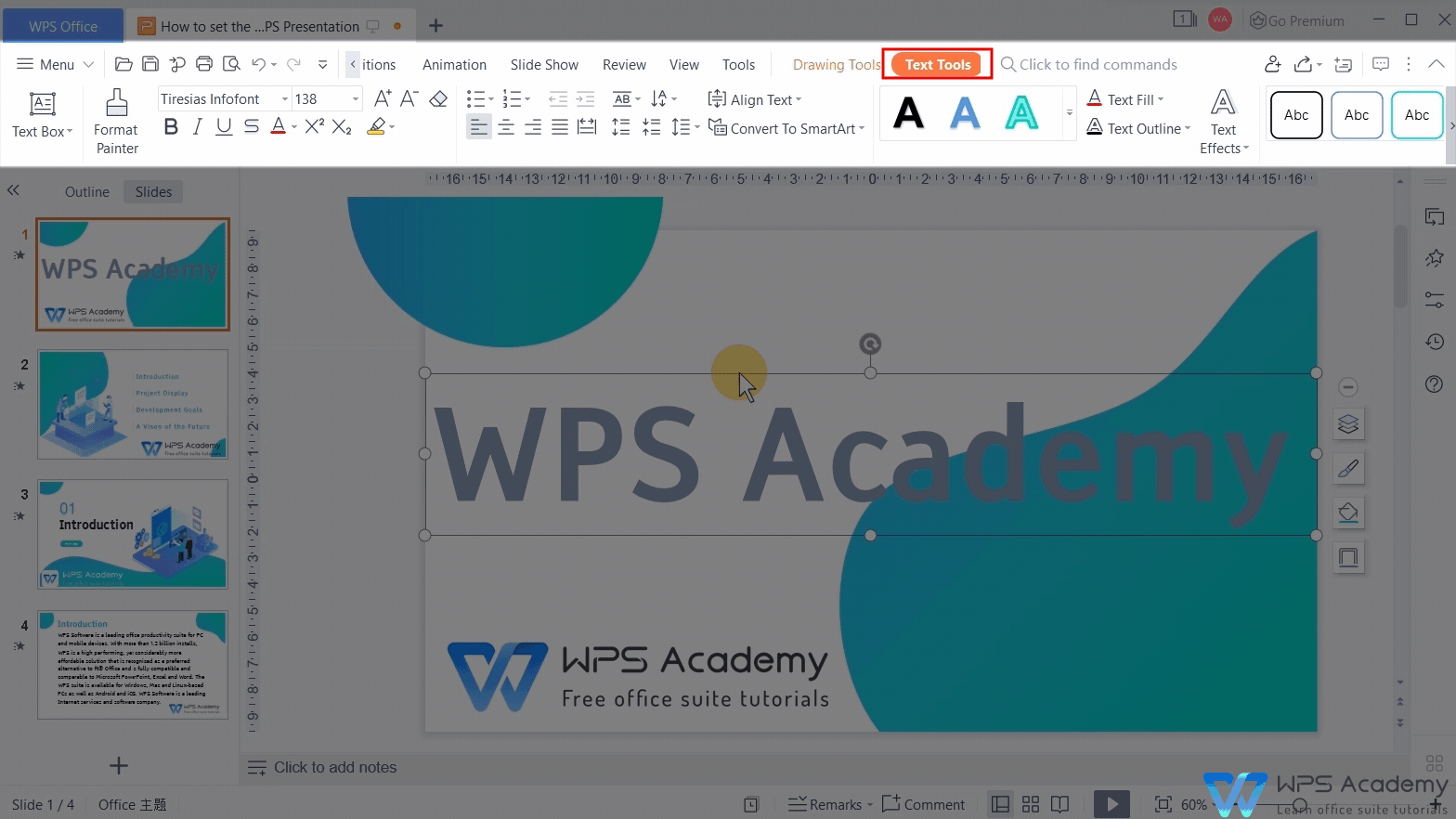
Task: Open font color dropdown arrow
Action: [x=294, y=127]
